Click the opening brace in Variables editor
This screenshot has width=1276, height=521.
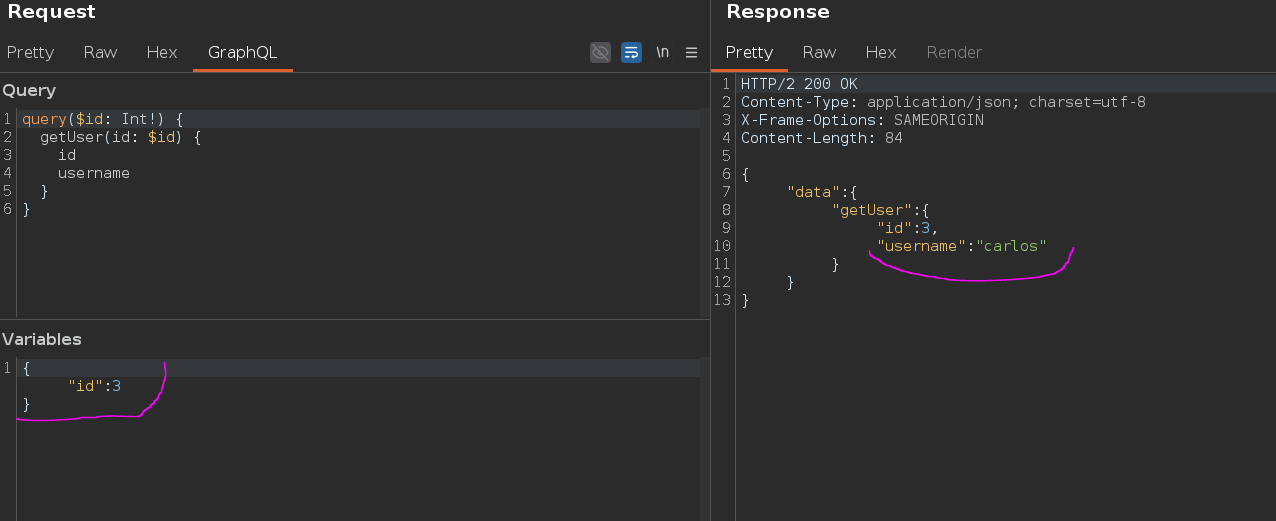pyautogui.click(x=26, y=368)
